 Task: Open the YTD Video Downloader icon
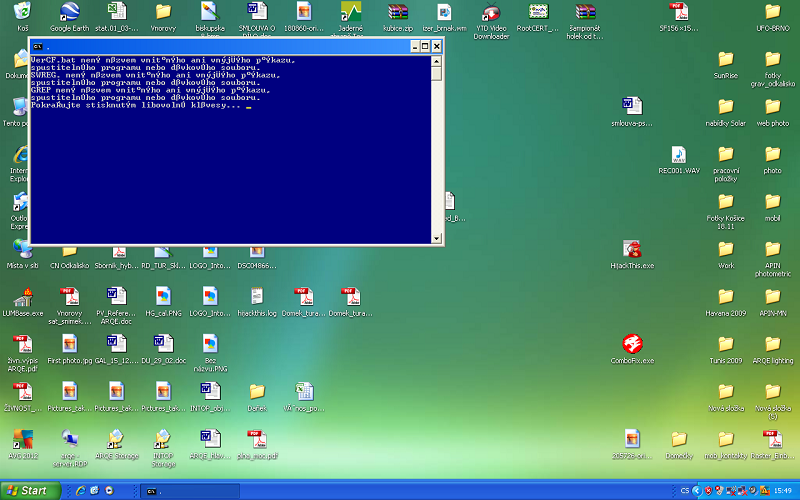[x=491, y=12]
